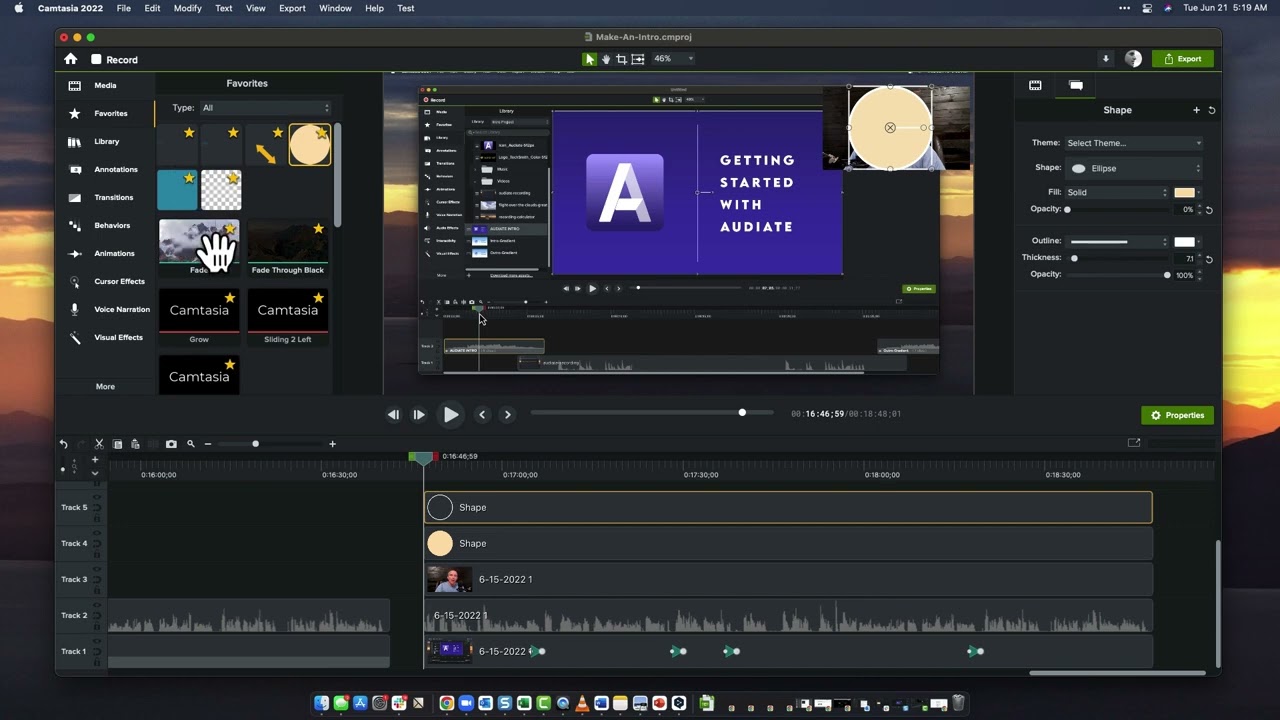
Task: Open the Shape Ellipse dropdown
Action: 1133,168
